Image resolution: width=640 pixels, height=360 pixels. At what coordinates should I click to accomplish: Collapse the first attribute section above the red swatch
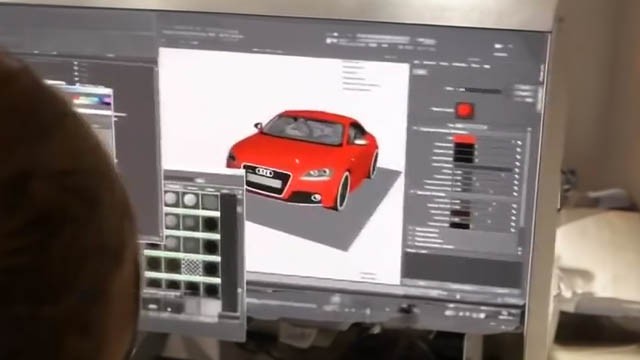click(x=415, y=129)
